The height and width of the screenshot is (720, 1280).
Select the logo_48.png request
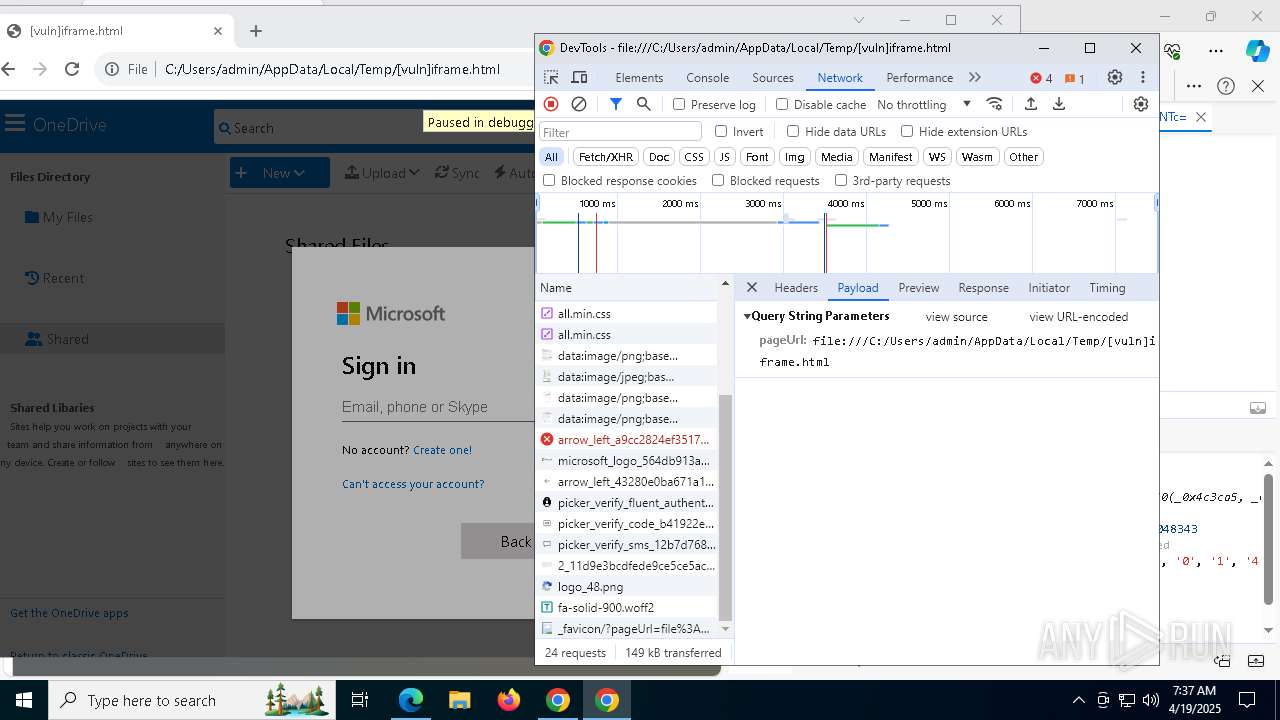tap(627, 586)
